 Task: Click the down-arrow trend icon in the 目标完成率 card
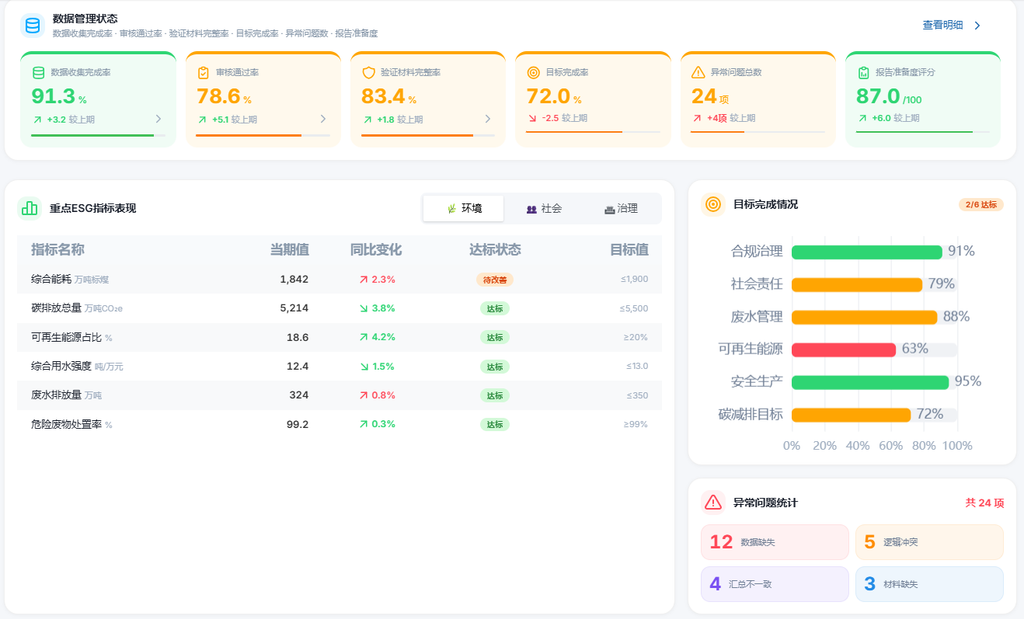point(532,118)
